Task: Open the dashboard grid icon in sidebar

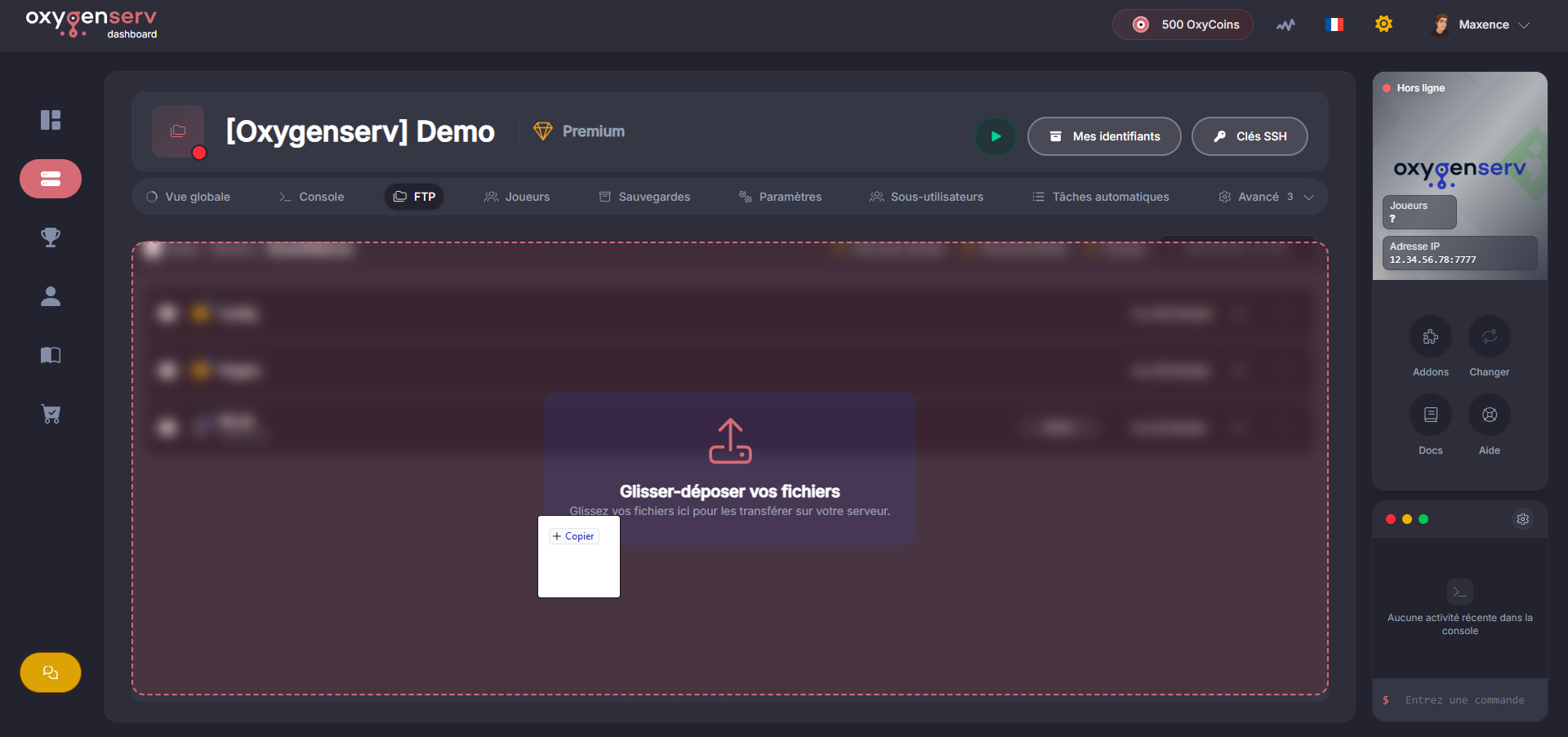Action: 51,120
